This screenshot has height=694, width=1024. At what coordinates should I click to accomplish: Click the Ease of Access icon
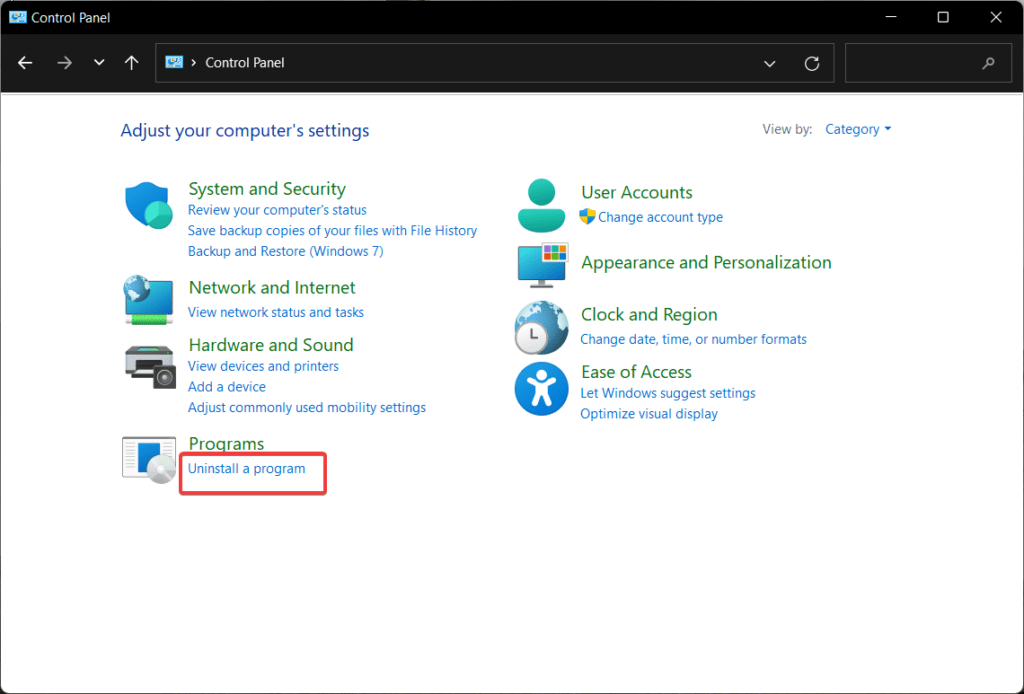[x=541, y=389]
